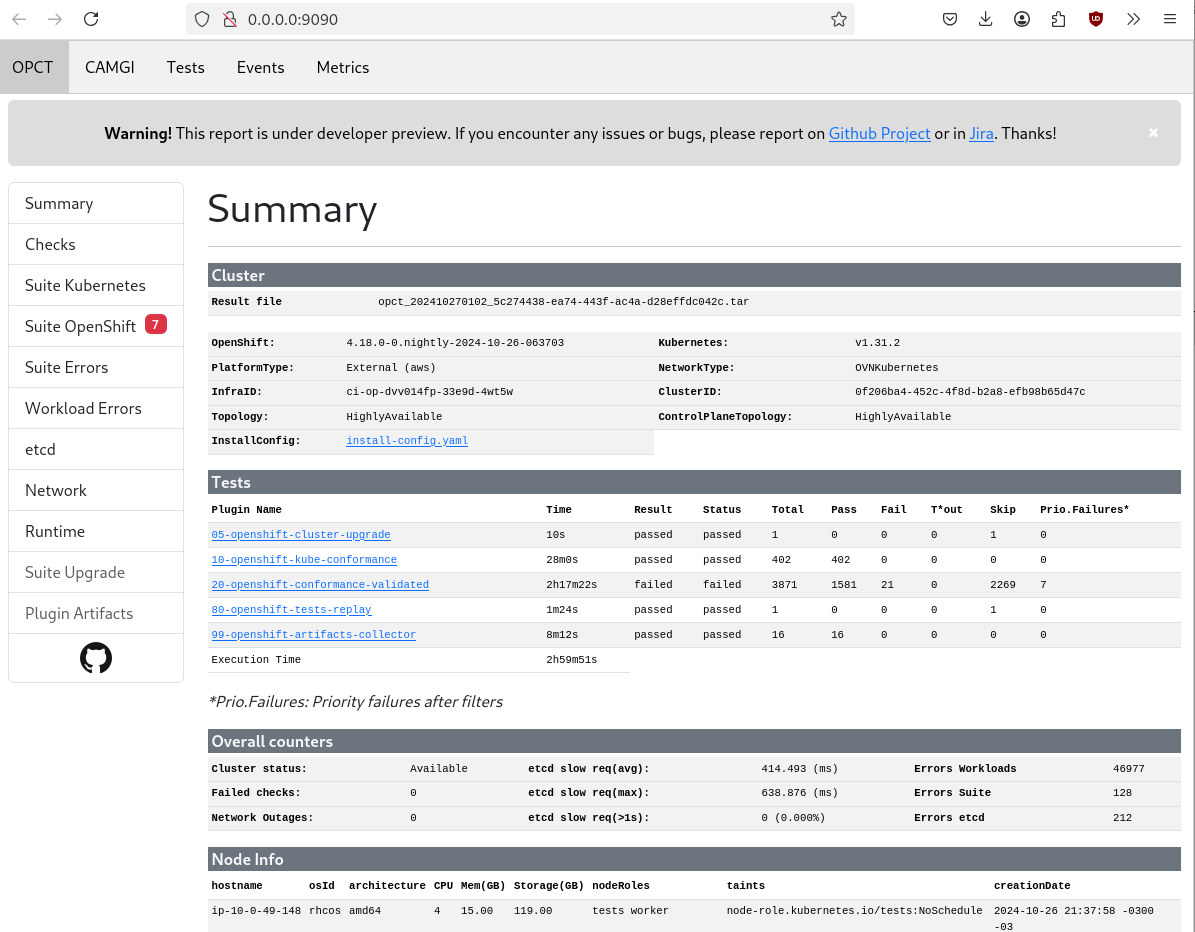Click the Skip value 2269
The image size is (1195, 932).
(1003, 585)
